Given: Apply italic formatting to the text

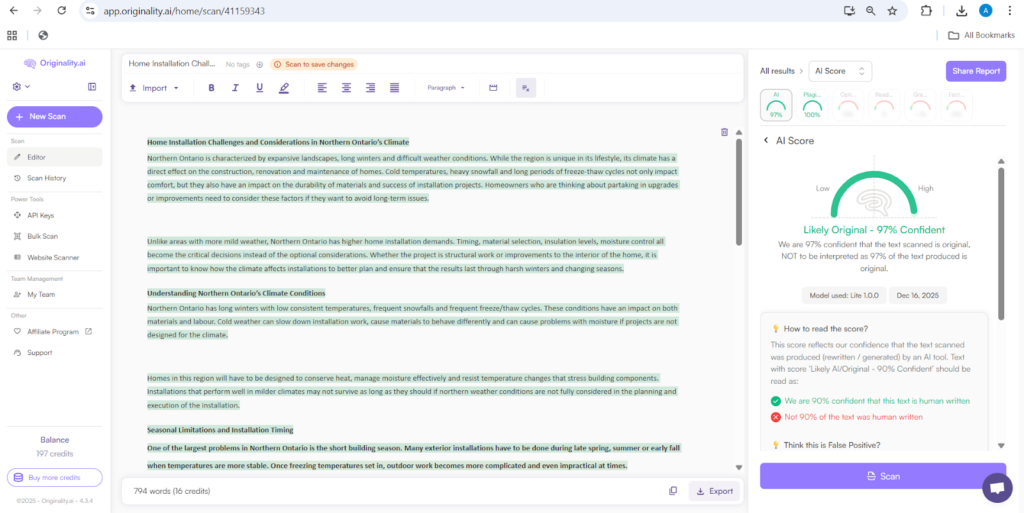Looking at the screenshot, I should (x=235, y=88).
